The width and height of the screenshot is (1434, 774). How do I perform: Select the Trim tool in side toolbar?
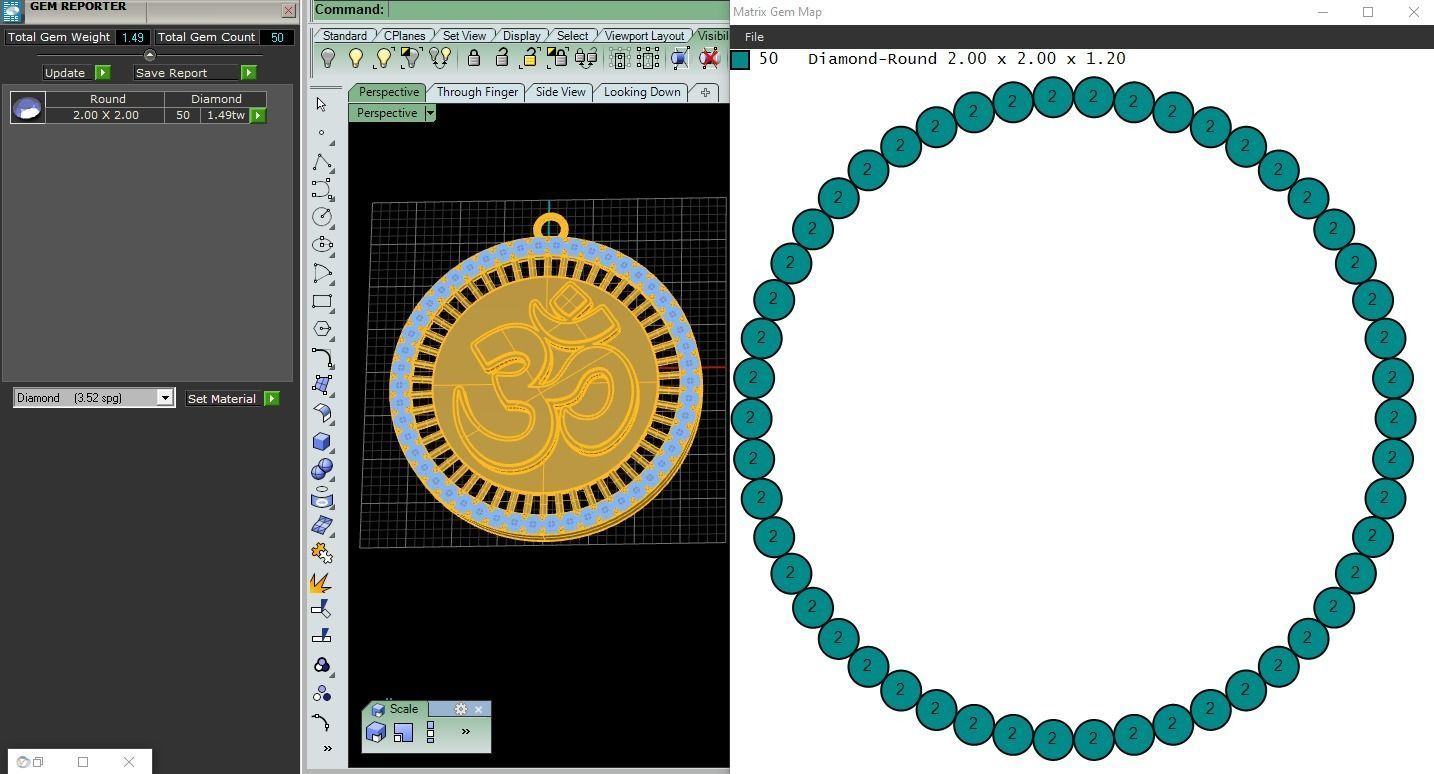pyautogui.click(x=321, y=608)
